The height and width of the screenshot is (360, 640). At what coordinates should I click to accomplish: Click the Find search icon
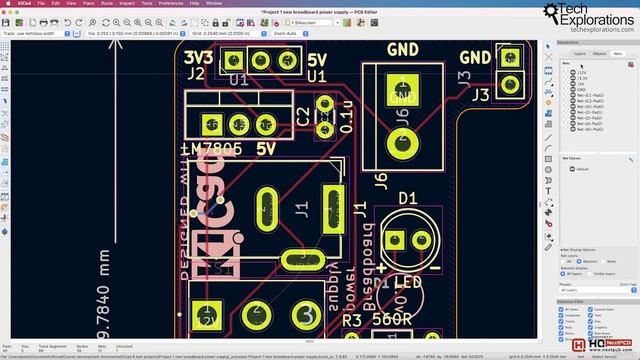tap(93, 23)
